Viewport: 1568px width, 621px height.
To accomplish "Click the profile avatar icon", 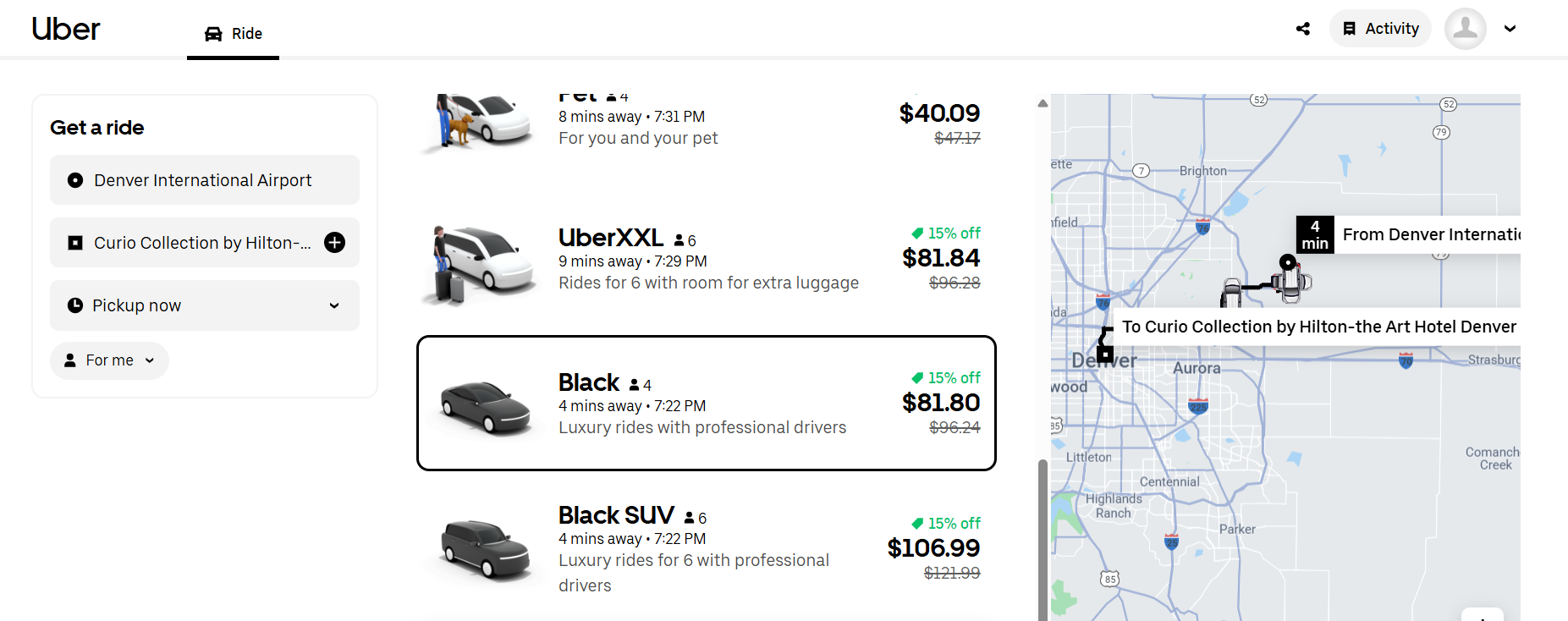I will click(1465, 29).
